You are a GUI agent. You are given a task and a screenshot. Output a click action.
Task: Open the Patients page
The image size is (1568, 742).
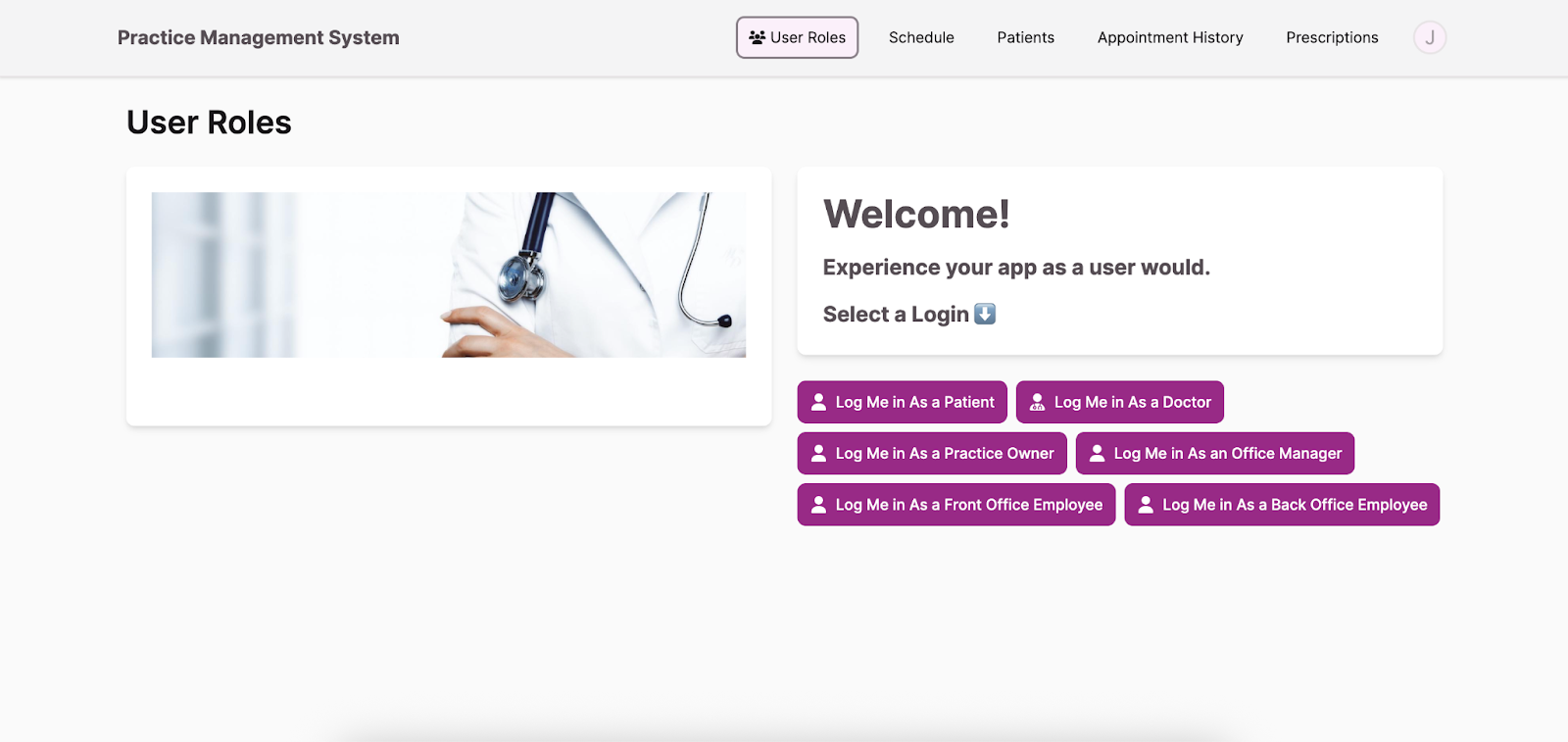coord(1025,37)
